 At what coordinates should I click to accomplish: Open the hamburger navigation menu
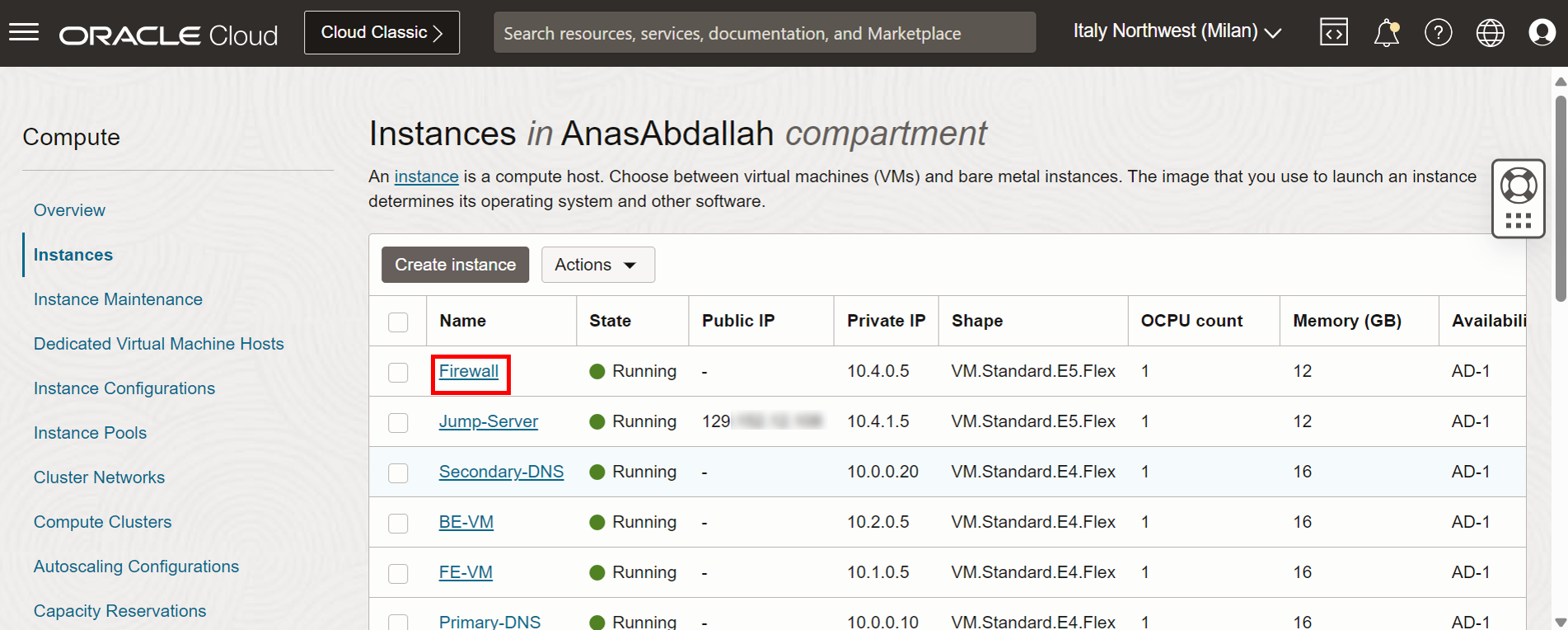point(24,32)
